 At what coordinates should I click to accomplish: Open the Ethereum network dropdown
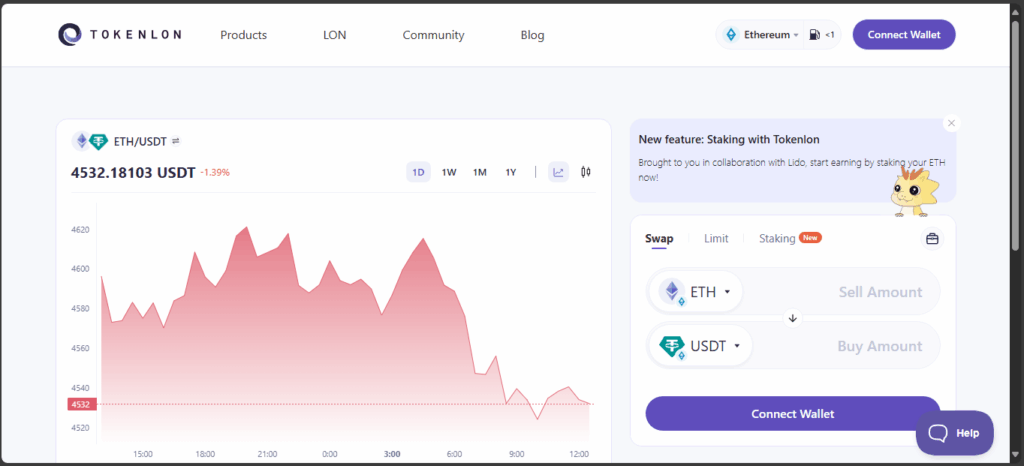(762, 35)
